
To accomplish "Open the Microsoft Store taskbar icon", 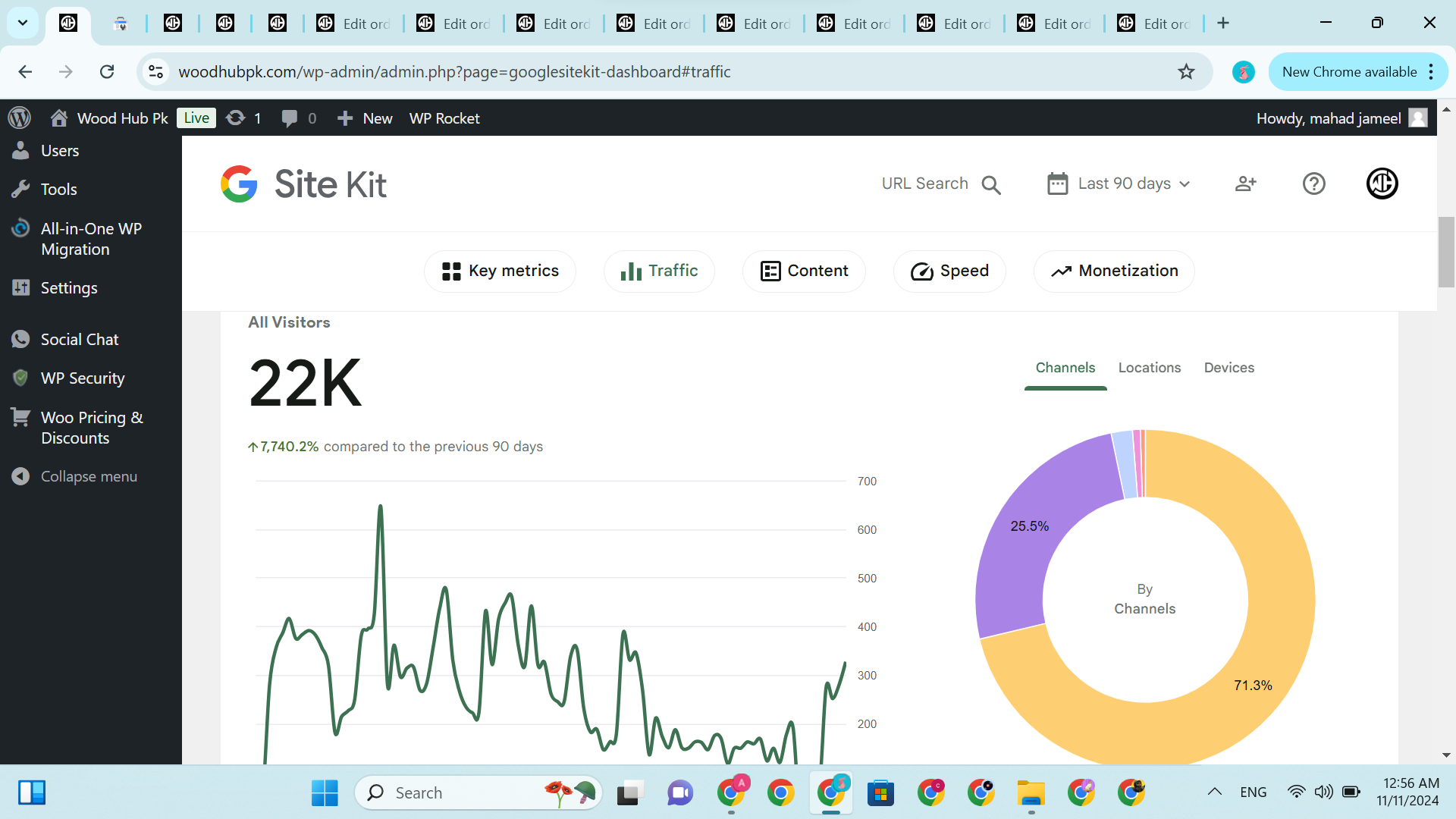I will point(880,792).
